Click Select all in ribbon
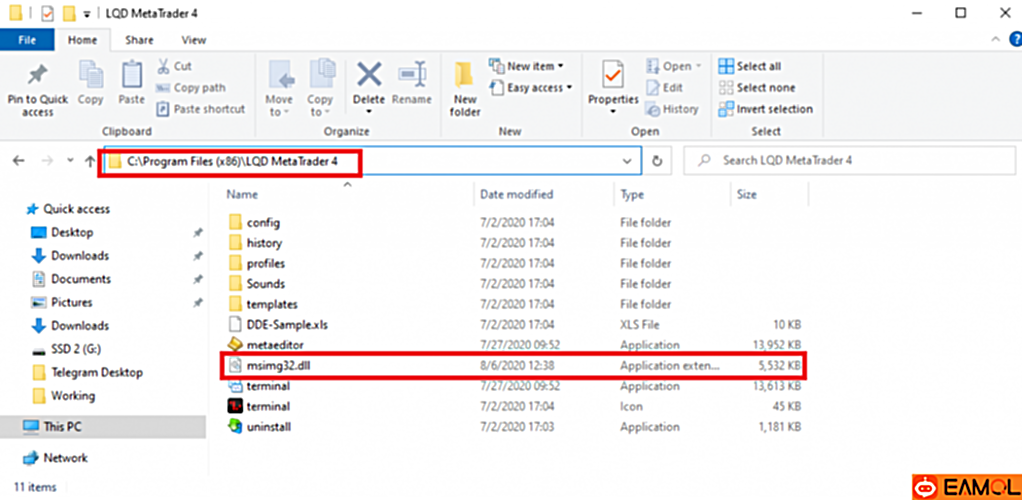1022x500 pixels. click(750, 66)
